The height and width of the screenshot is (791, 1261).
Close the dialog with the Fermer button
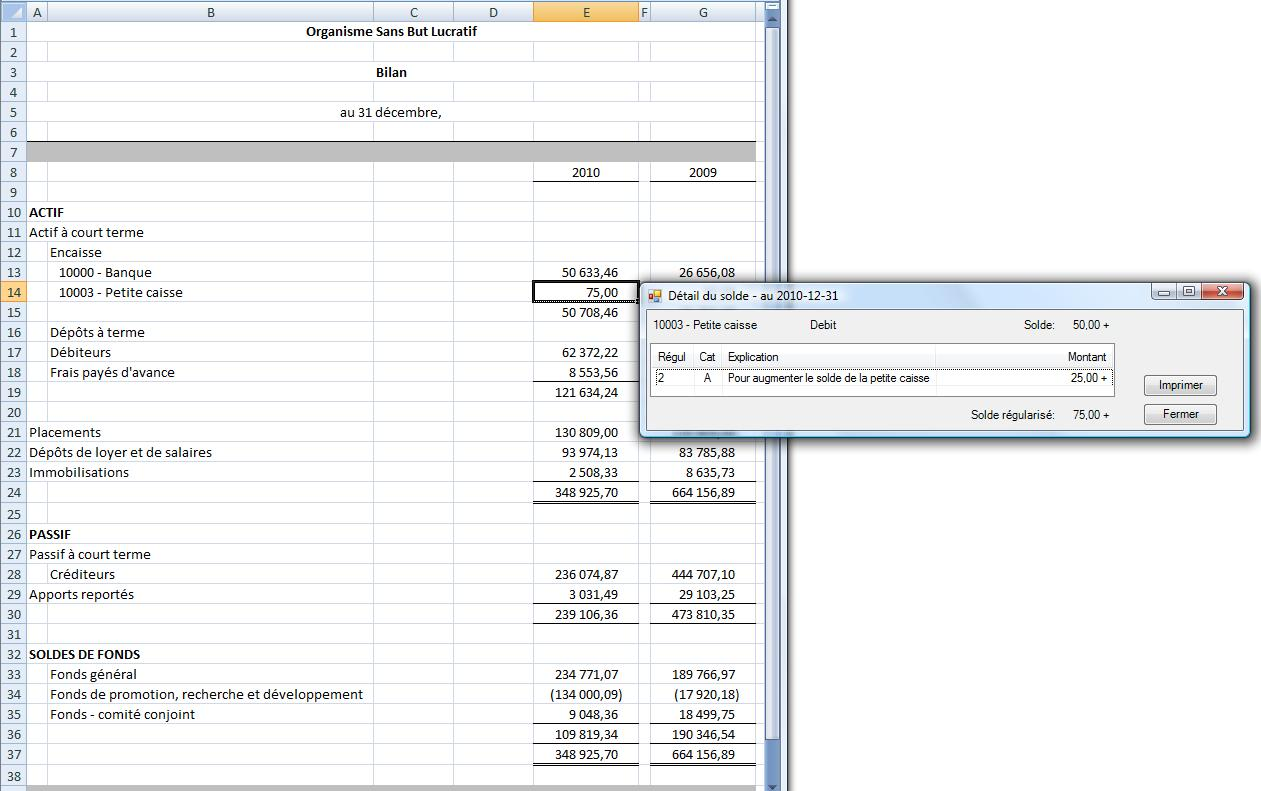coord(1180,414)
